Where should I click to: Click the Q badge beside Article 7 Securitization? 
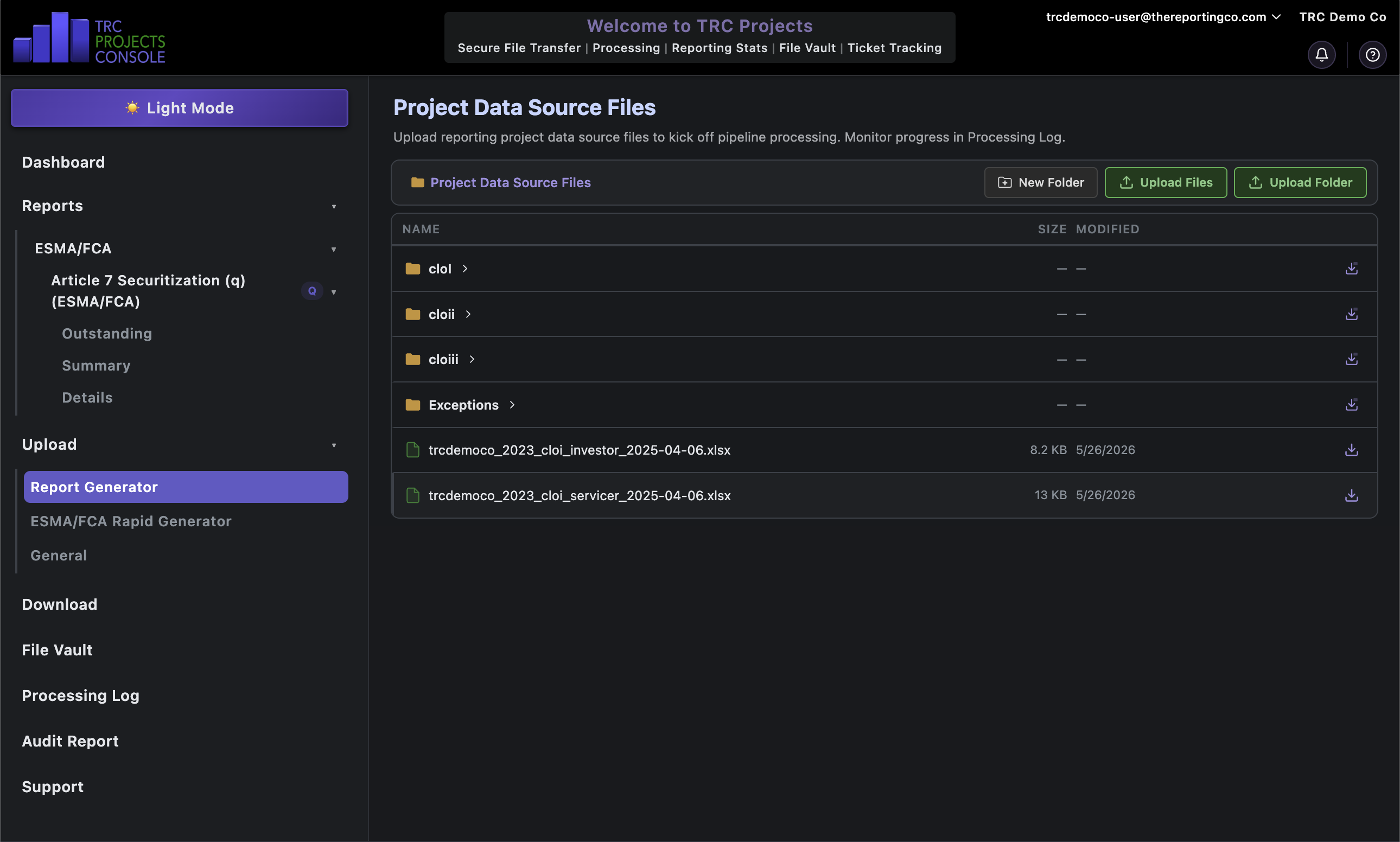(x=312, y=291)
